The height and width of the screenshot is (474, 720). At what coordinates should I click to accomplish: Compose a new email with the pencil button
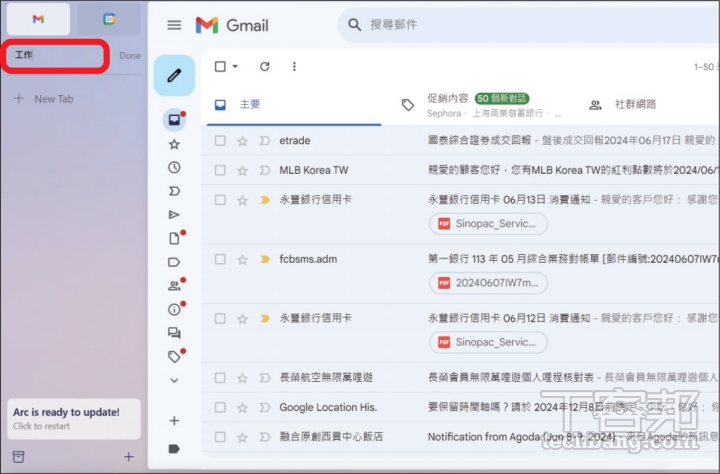pos(174,75)
